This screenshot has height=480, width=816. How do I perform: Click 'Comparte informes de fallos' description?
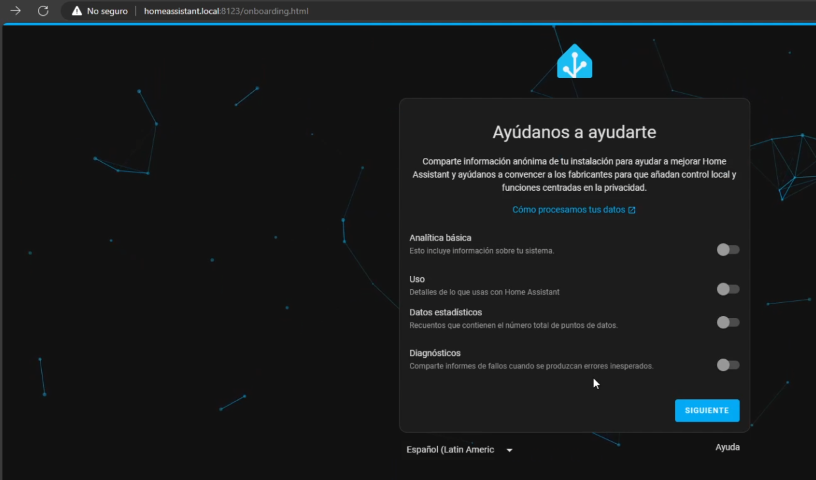(x=531, y=366)
